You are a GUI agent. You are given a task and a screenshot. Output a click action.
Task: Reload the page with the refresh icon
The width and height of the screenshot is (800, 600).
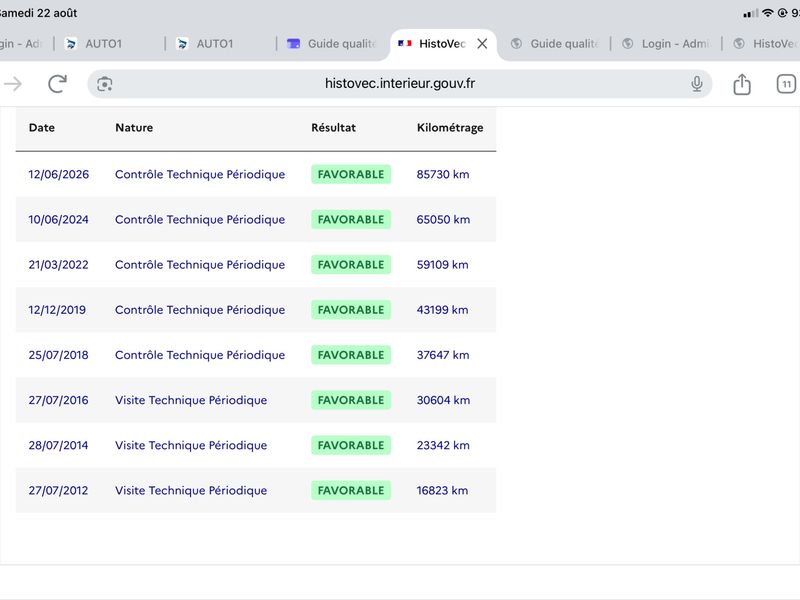[x=57, y=84]
